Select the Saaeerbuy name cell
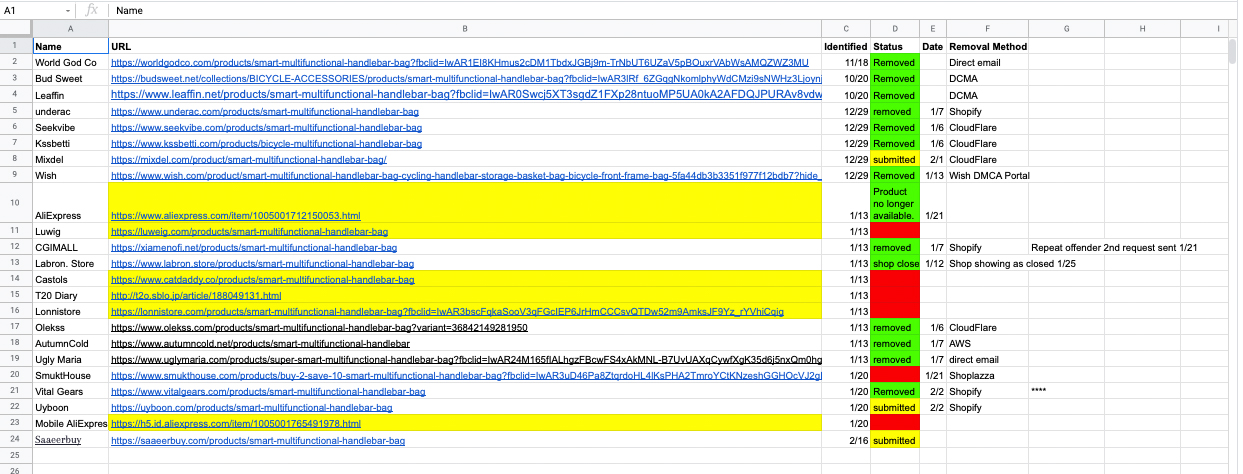Image resolution: width=1243 pixels, height=474 pixels. click(x=70, y=441)
